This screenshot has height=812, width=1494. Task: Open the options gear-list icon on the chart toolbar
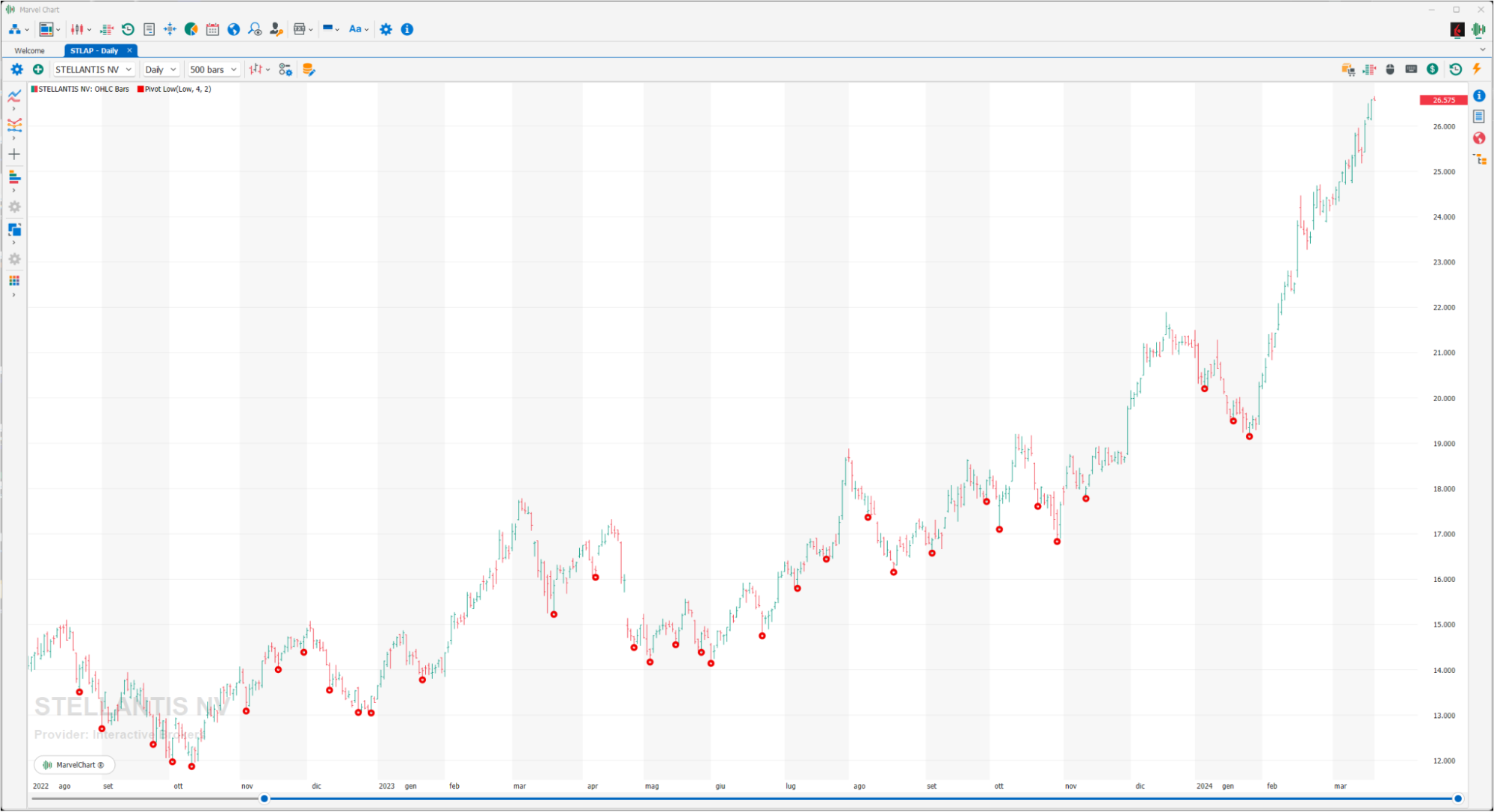point(285,69)
